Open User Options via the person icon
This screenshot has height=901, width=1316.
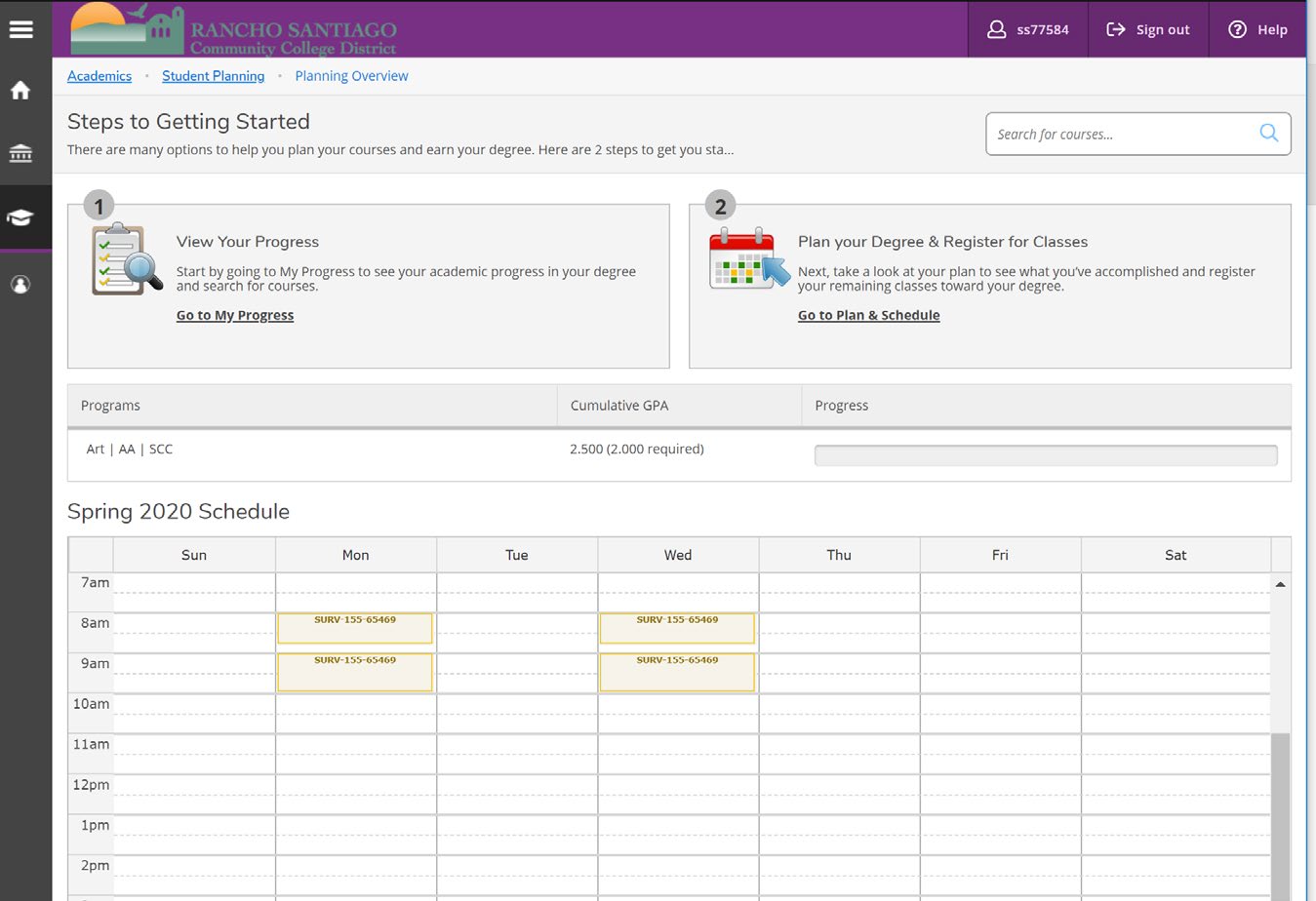click(x=22, y=284)
